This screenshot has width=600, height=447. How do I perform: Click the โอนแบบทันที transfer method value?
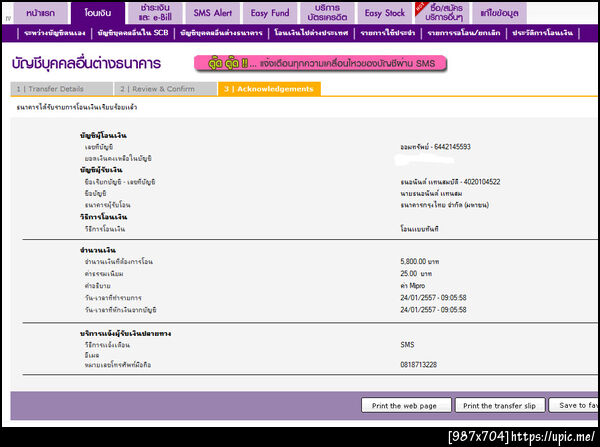coord(419,229)
